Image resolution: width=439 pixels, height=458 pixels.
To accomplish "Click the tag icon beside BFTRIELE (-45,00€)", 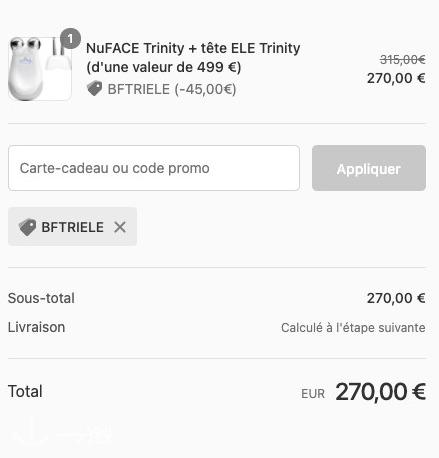I will [x=94, y=89].
